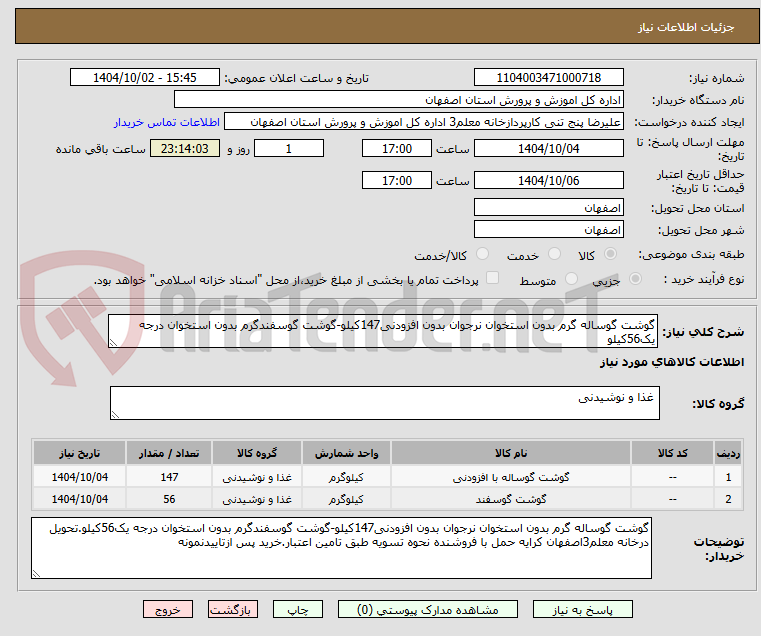The height and width of the screenshot is (636, 761).
Task: Click the گروه کالا text area
Action: (x=384, y=403)
